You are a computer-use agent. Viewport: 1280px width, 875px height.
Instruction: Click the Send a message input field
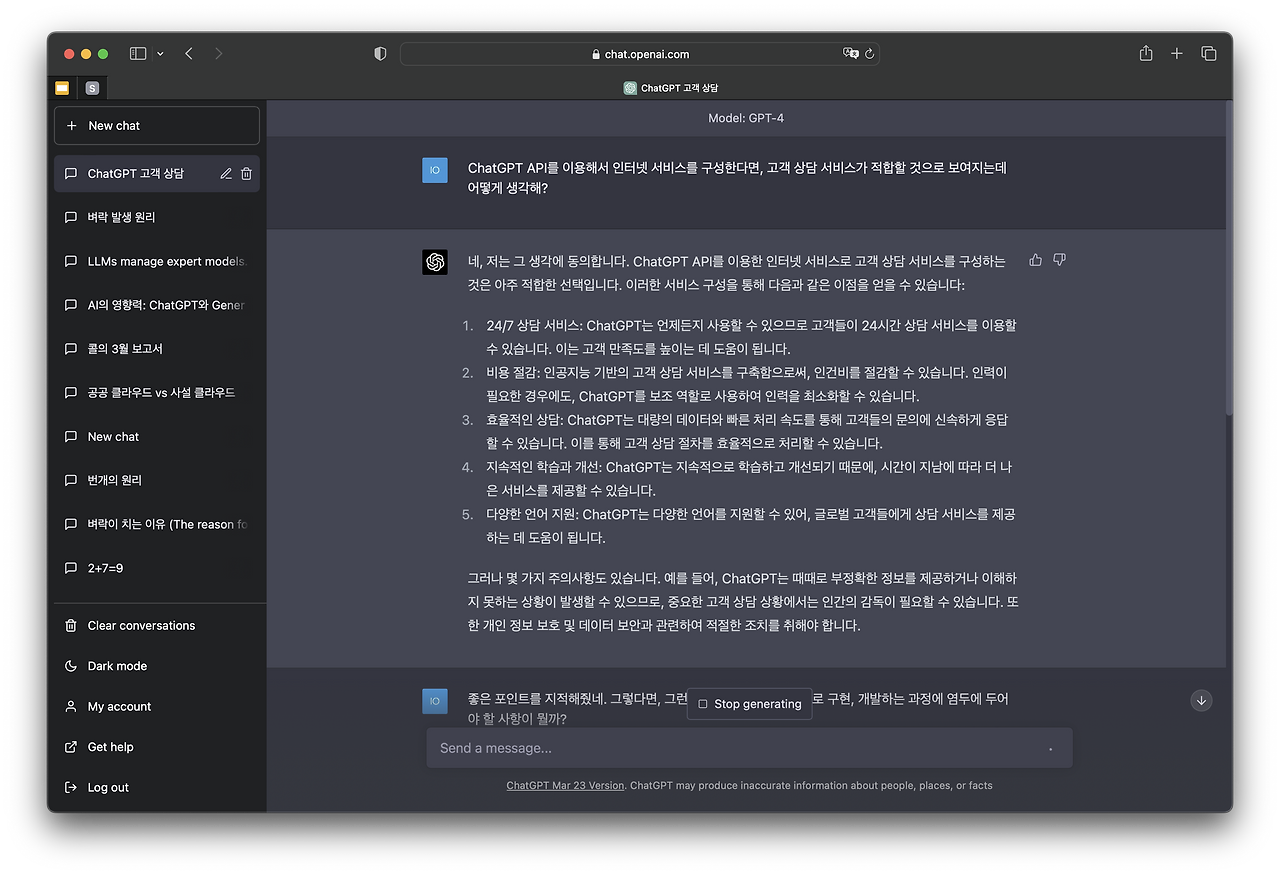(700, 748)
